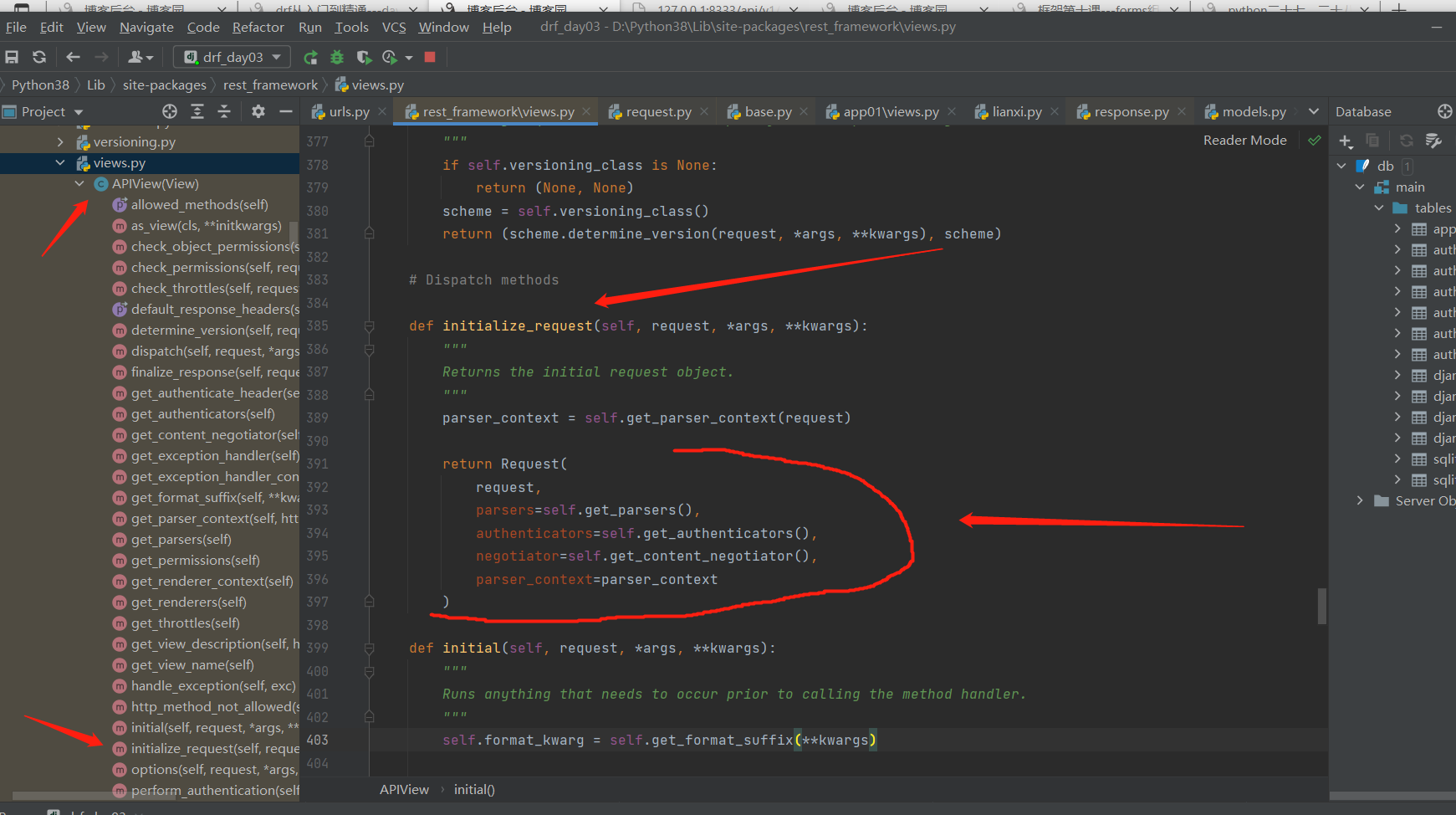Select get_authenticators(self) in the structure tree
Screen dimensions: 1456x815
(x=202, y=414)
